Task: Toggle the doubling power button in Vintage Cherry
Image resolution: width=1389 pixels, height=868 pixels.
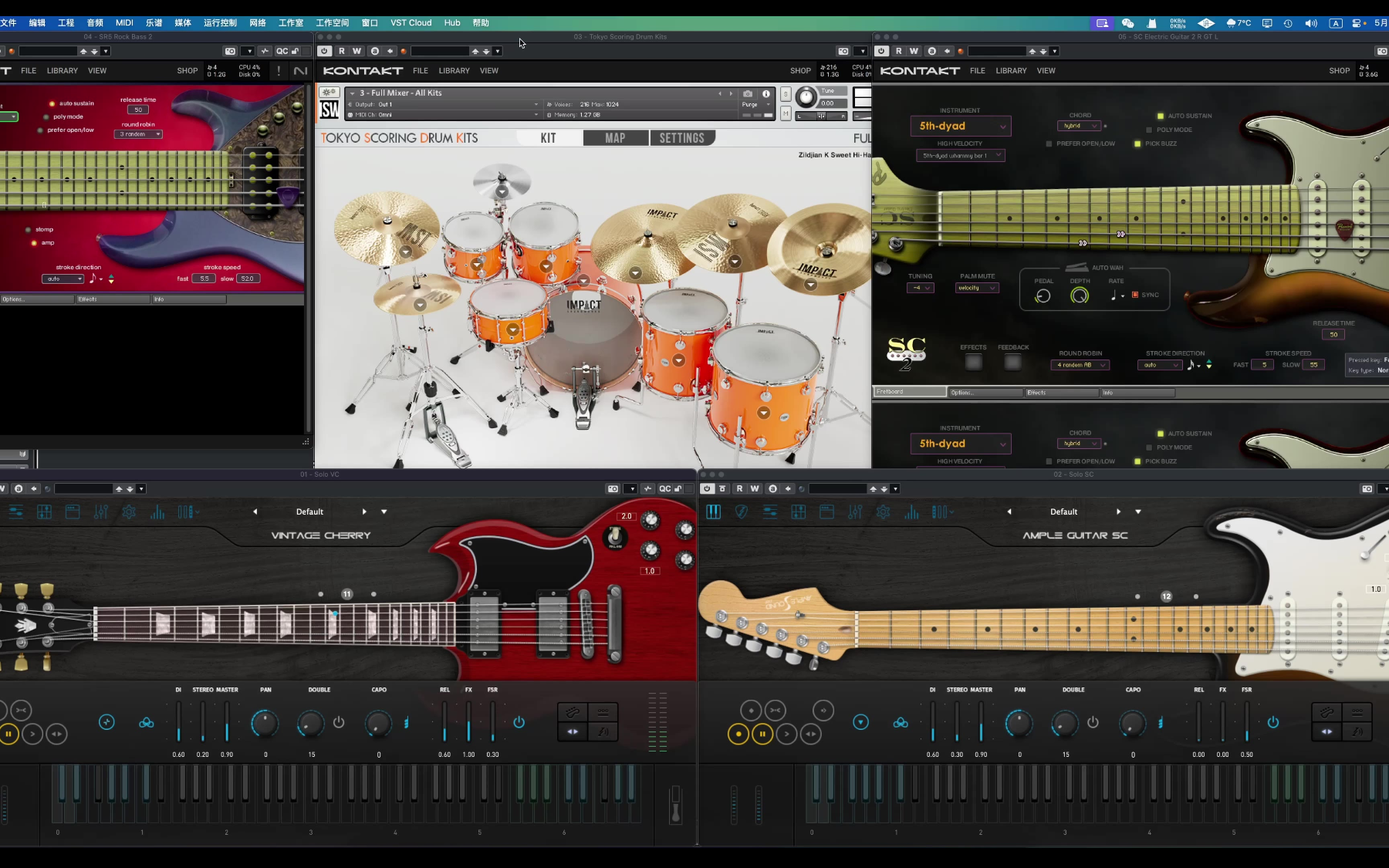Action: (339, 722)
